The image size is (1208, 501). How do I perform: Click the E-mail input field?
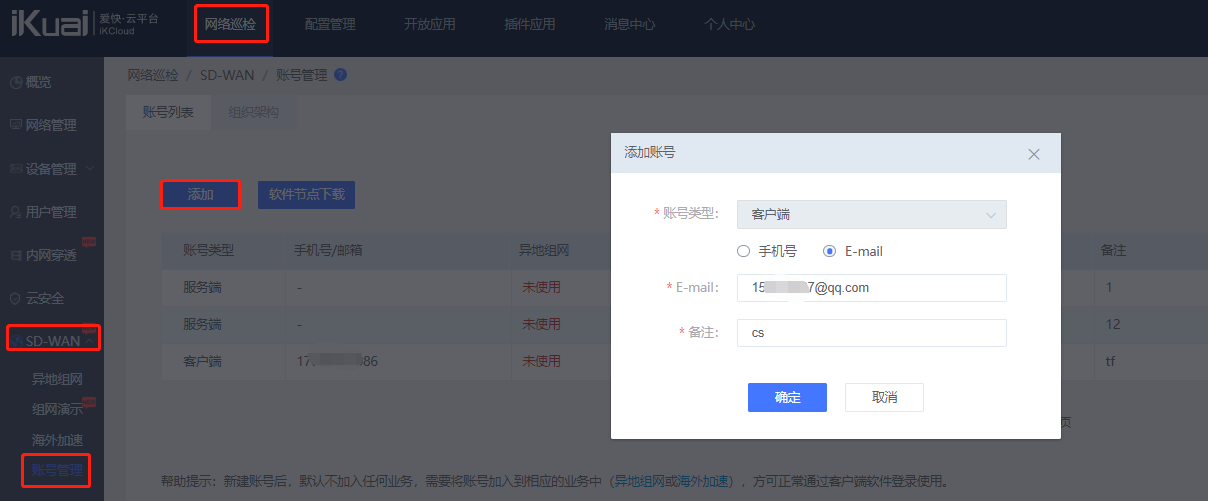(871, 288)
